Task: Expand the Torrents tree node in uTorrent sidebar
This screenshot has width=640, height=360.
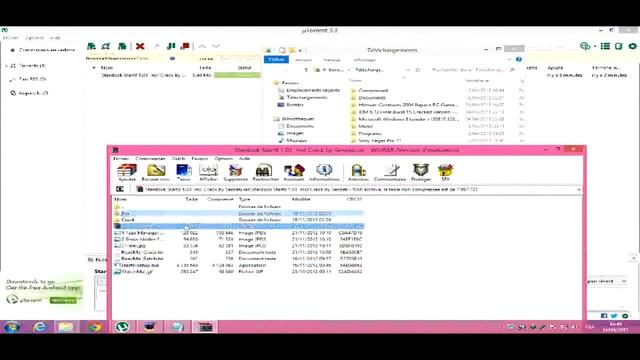Action: [x=7, y=66]
